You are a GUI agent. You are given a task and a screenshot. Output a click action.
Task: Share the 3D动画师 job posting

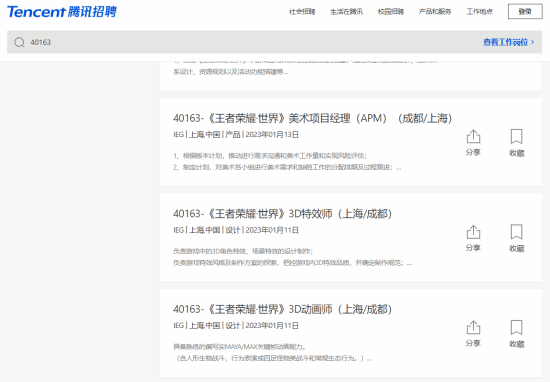(x=473, y=334)
